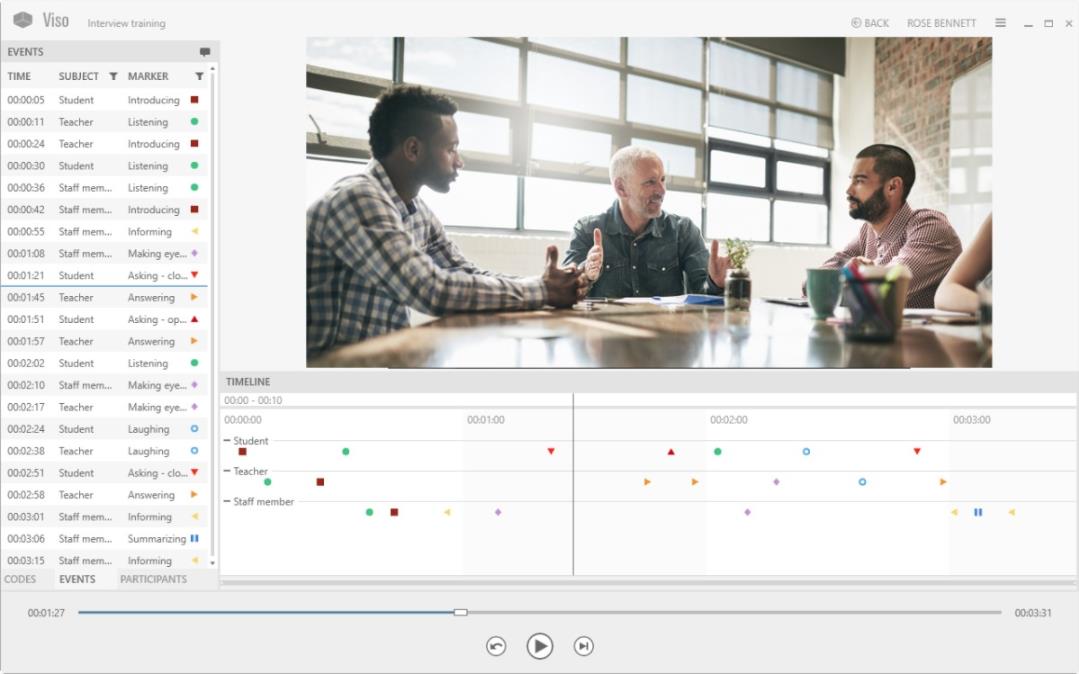1079x674 pixels.
Task: Select the 00:03:06 Summarizing event row
Action: pyautogui.click(x=104, y=538)
